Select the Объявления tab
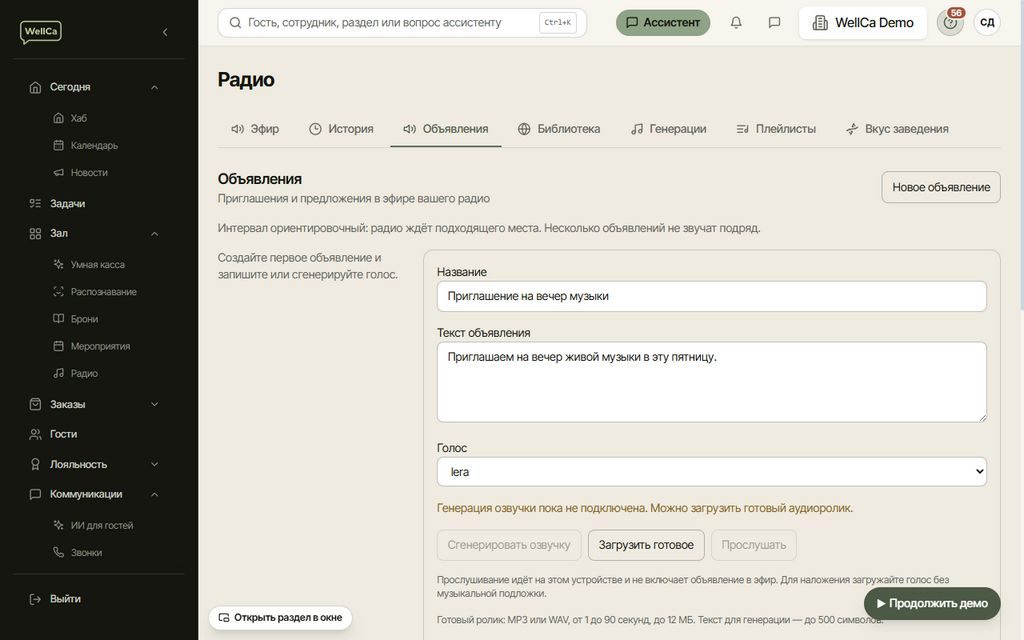This screenshot has height=640, width=1024. pos(446,129)
